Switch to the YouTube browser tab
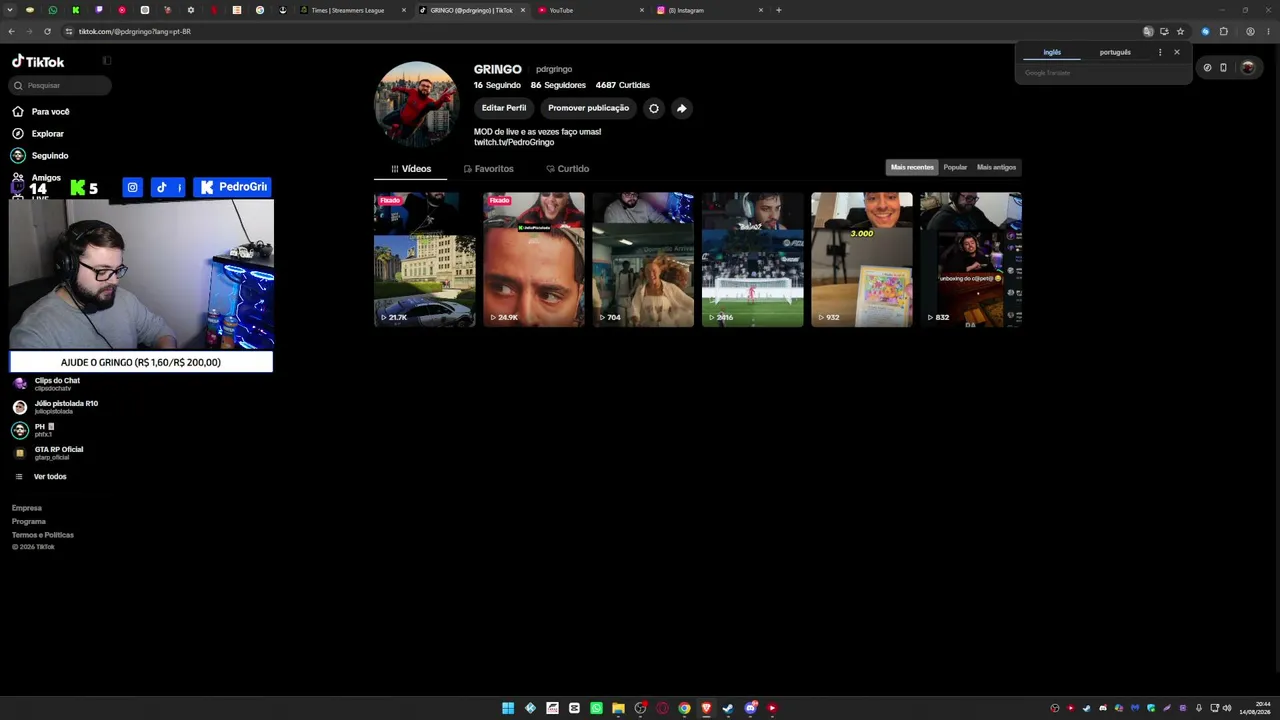This screenshot has width=1280, height=720. [590, 10]
